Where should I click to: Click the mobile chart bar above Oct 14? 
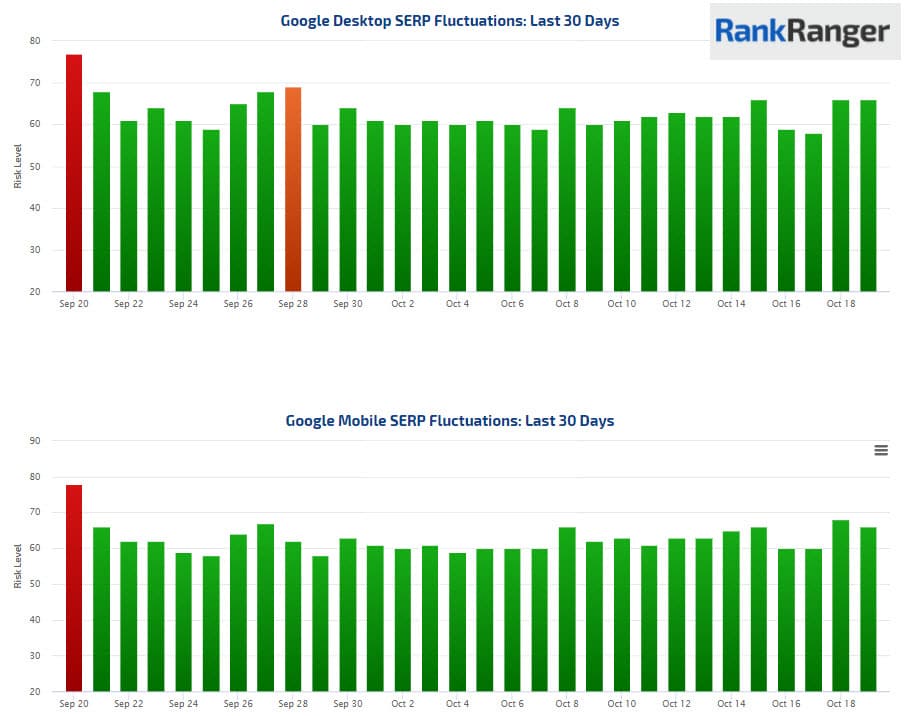(x=731, y=612)
